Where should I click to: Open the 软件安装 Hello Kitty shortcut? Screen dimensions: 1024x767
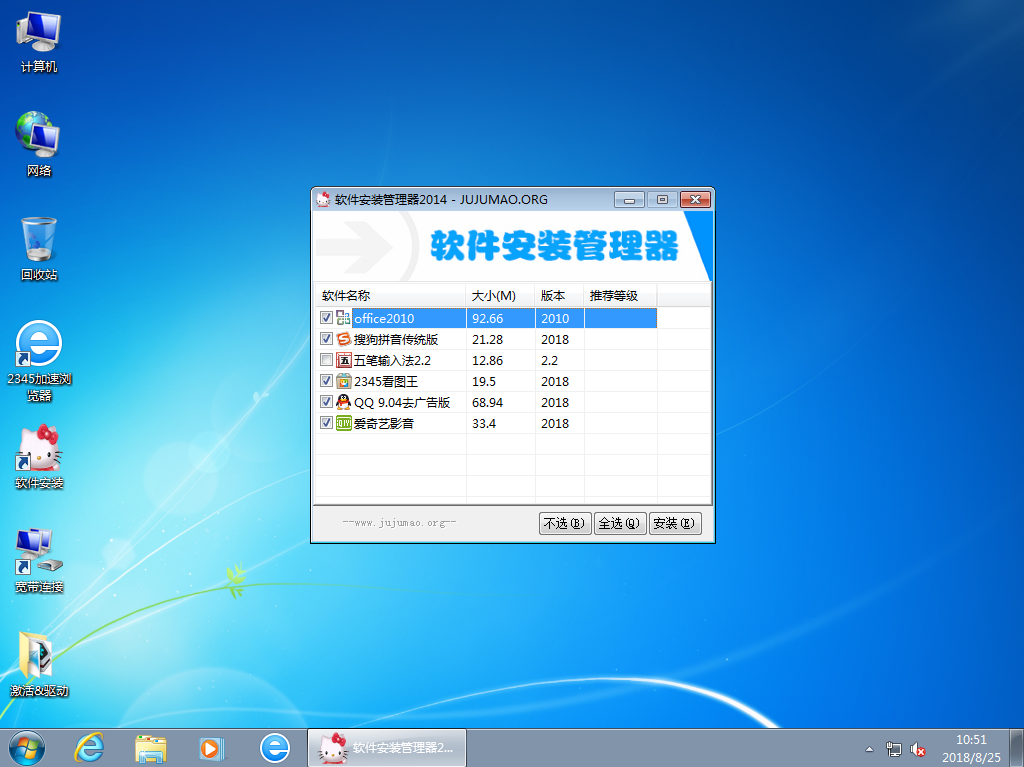click(x=39, y=455)
